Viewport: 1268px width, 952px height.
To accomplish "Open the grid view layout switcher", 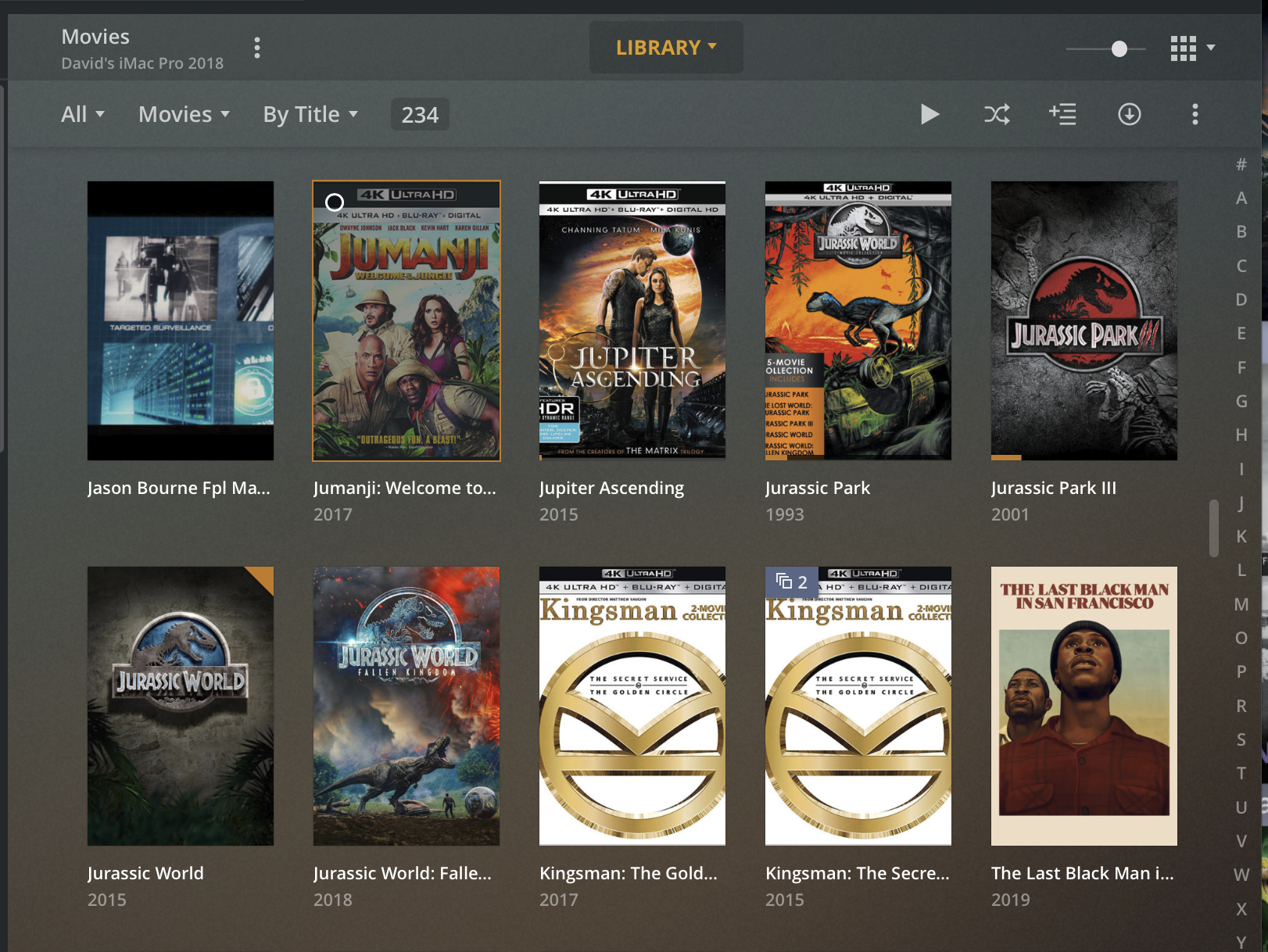I will coord(1192,48).
